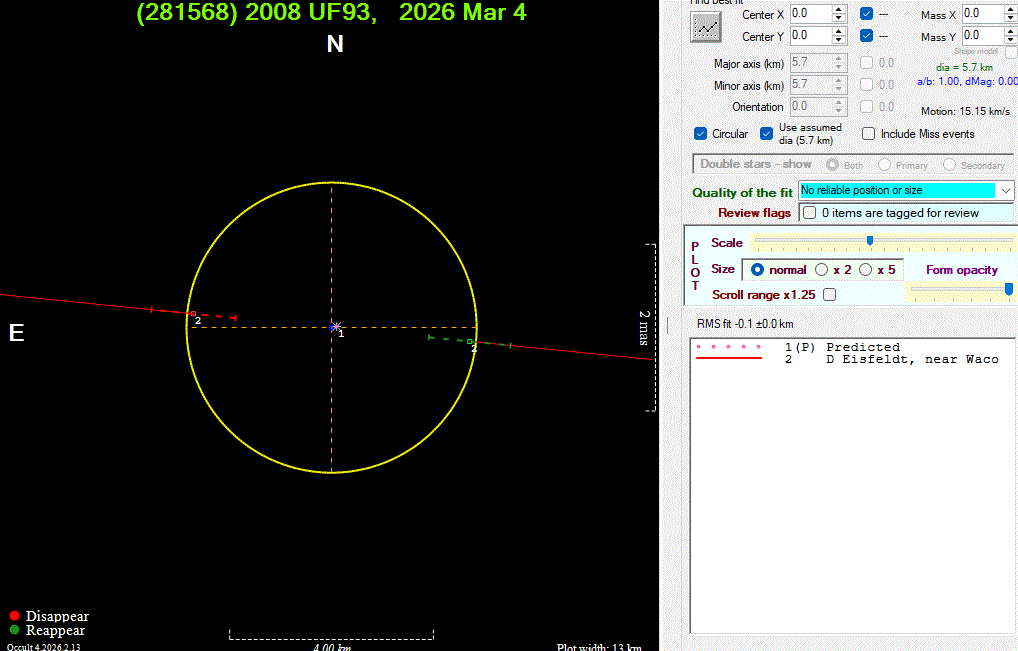Screen dimensions: 1018x651
Task: Click the red disappear marker on chord 2
Action: coord(193,314)
